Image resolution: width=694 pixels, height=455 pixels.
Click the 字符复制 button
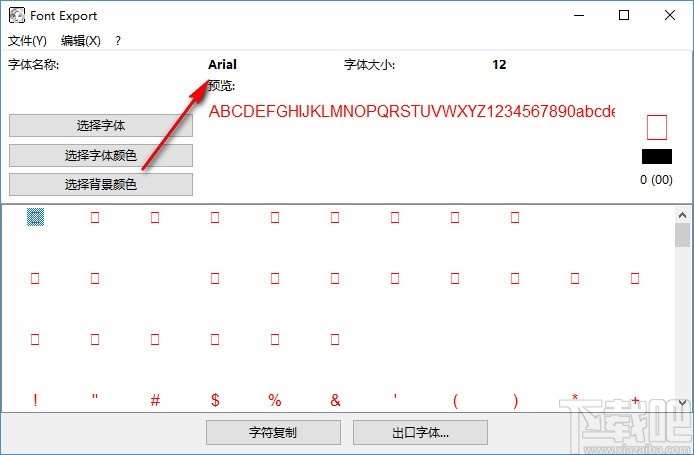coord(273,432)
